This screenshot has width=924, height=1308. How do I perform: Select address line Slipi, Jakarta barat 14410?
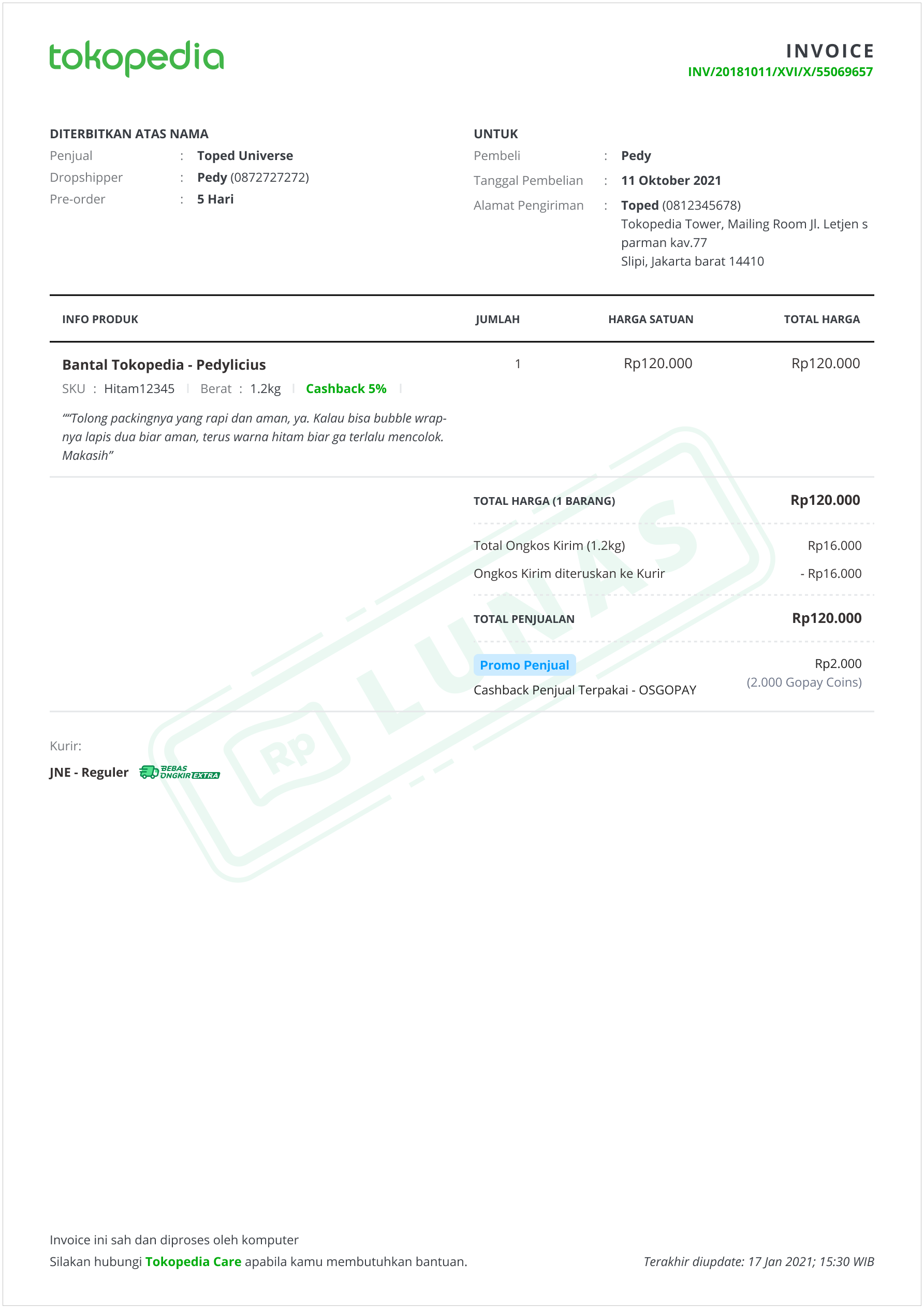click(692, 261)
